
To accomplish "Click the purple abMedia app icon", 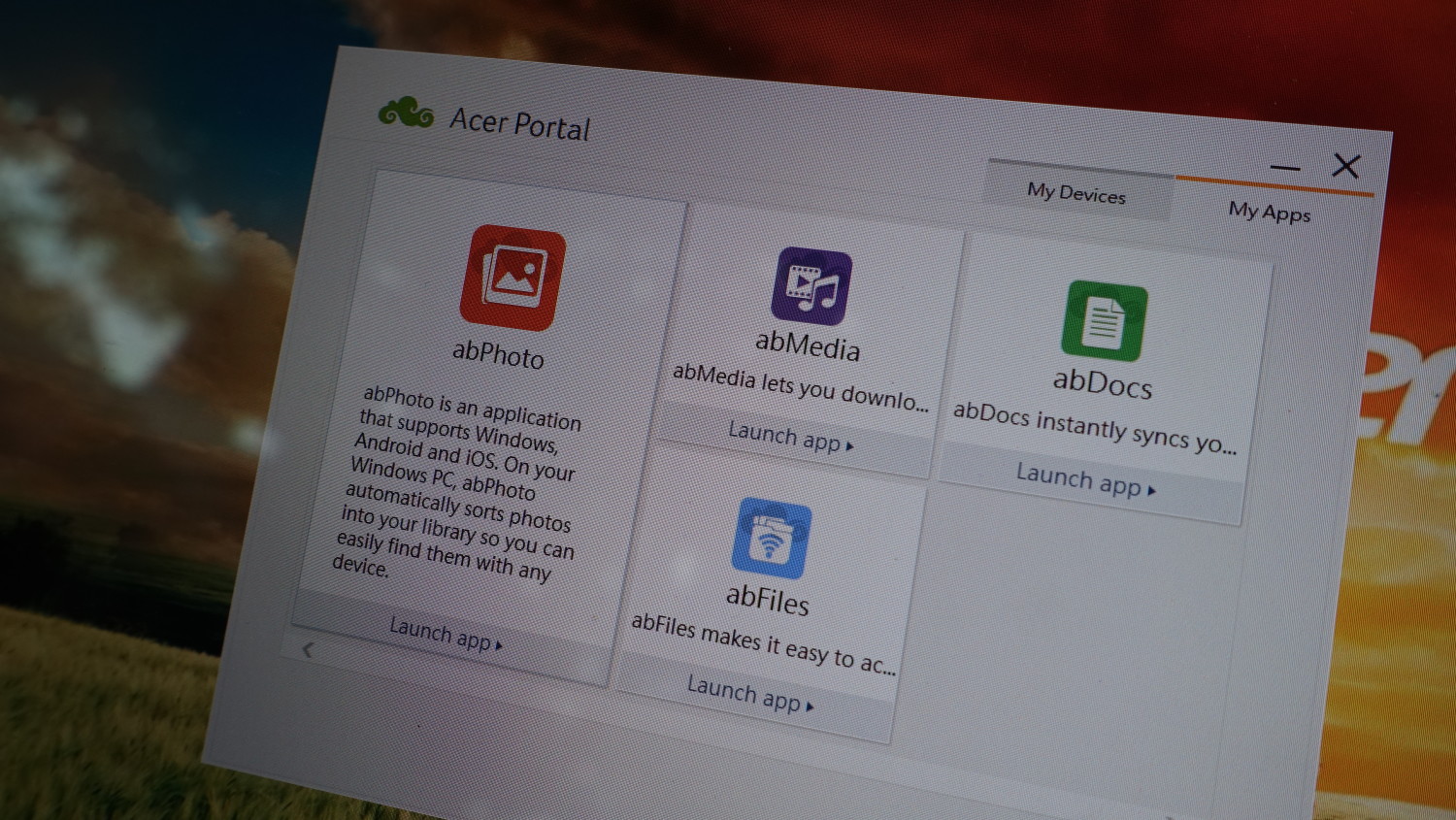I will click(811, 286).
